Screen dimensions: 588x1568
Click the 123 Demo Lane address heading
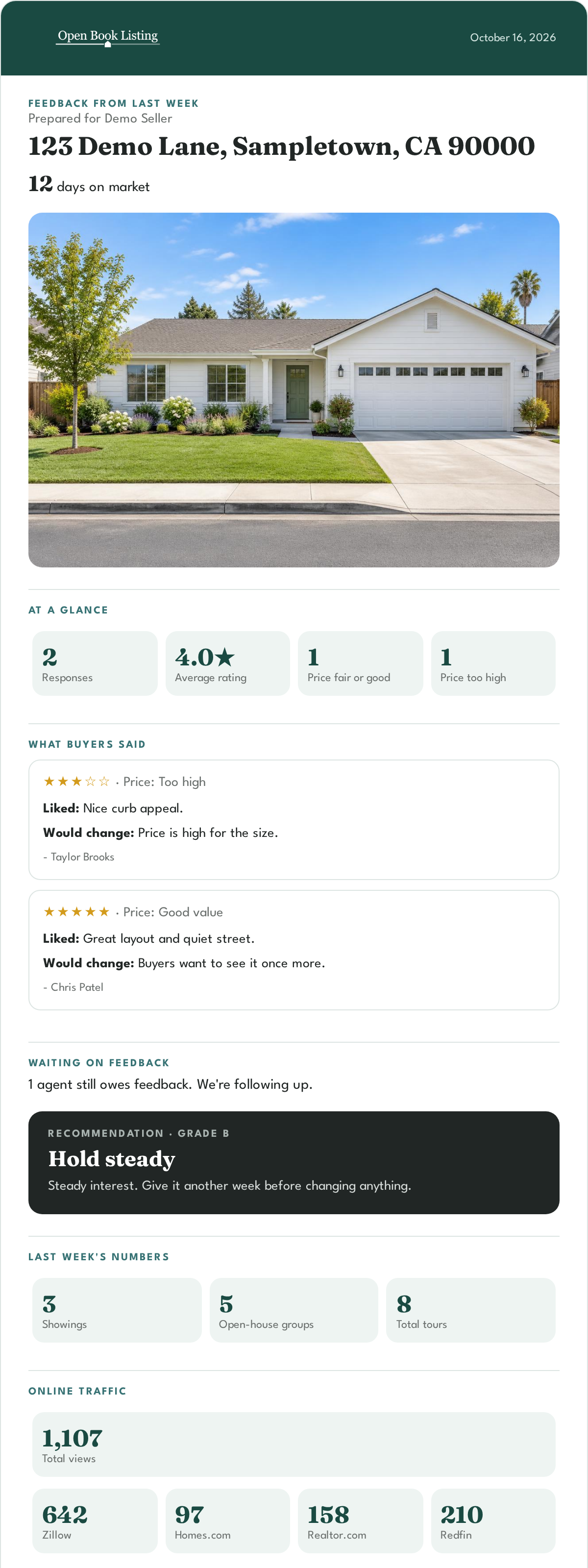pos(281,146)
